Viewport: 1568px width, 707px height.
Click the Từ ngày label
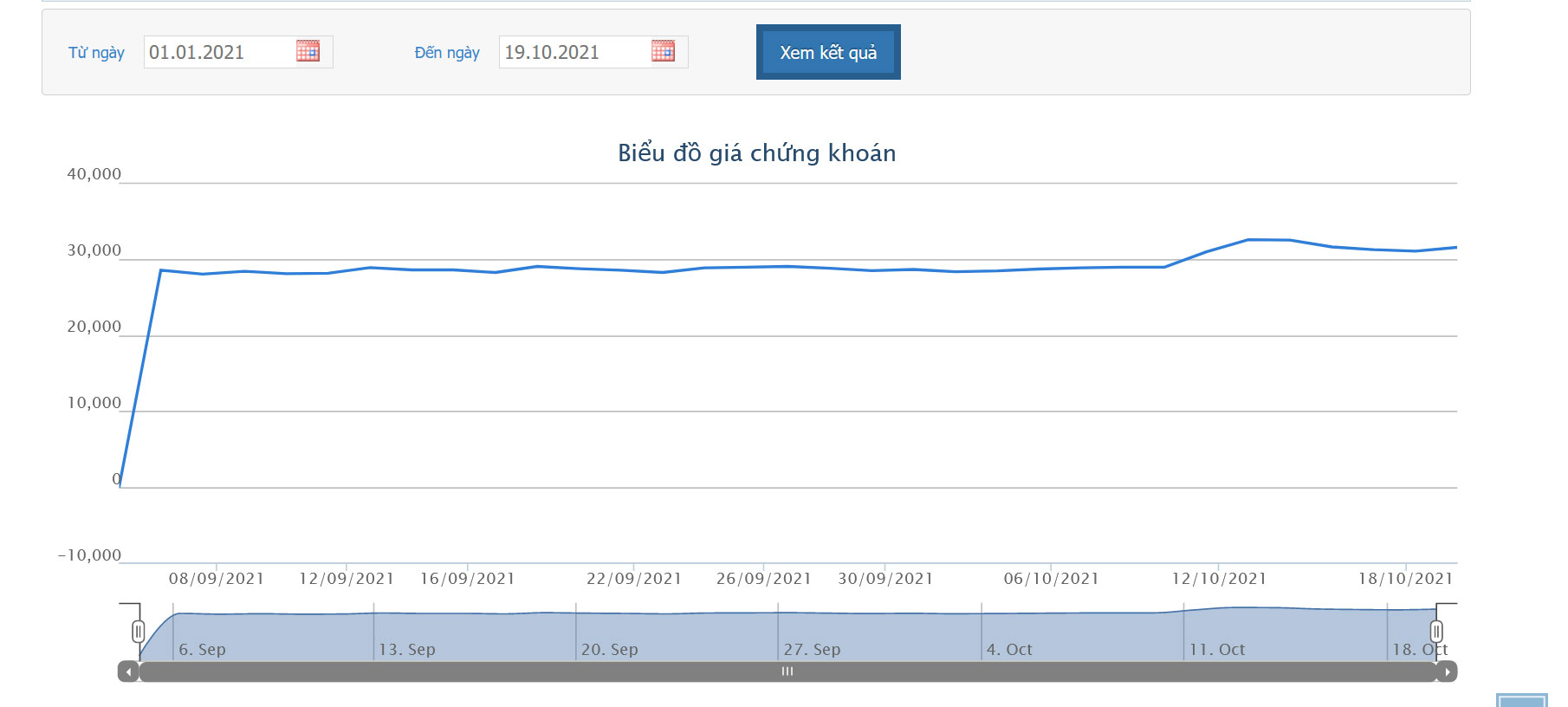(x=96, y=53)
